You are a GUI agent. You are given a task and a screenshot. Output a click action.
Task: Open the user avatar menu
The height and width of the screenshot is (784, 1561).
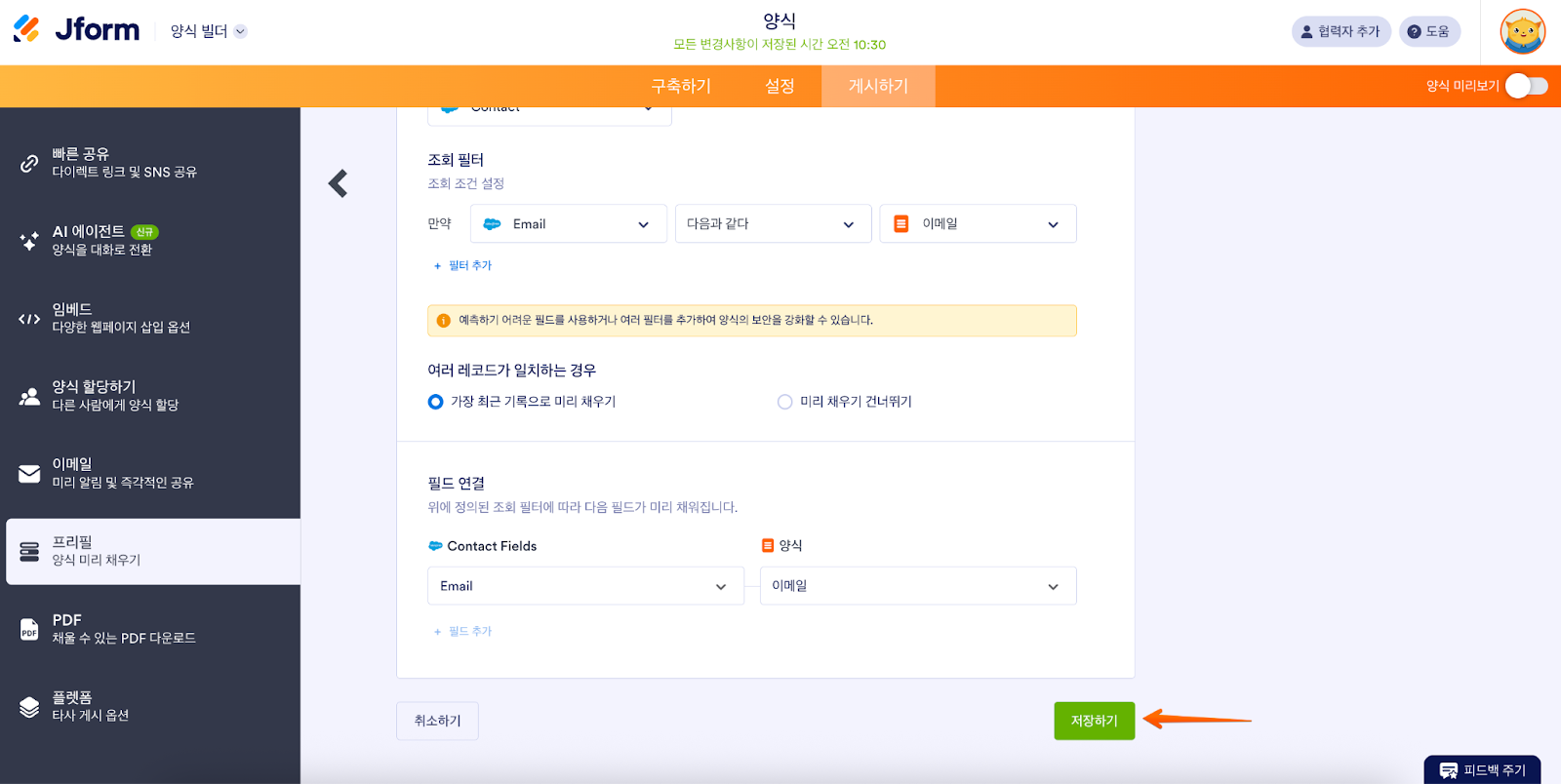[x=1522, y=32]
